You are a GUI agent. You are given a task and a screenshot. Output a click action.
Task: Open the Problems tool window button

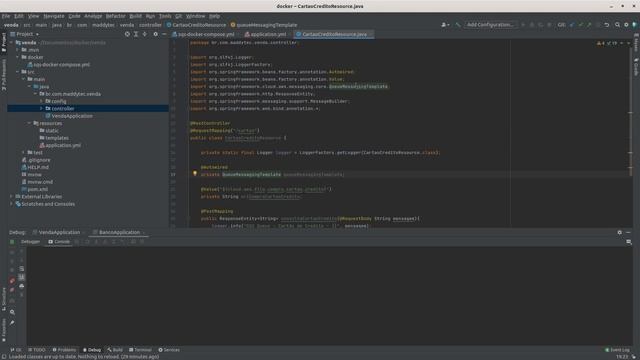click(x=64, y=350)
